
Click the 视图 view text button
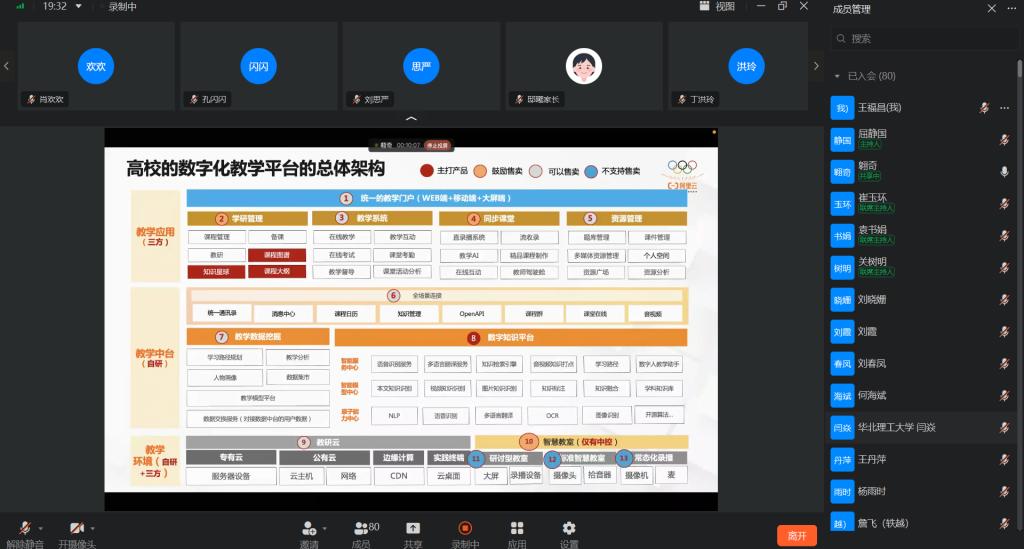point(725,6)
